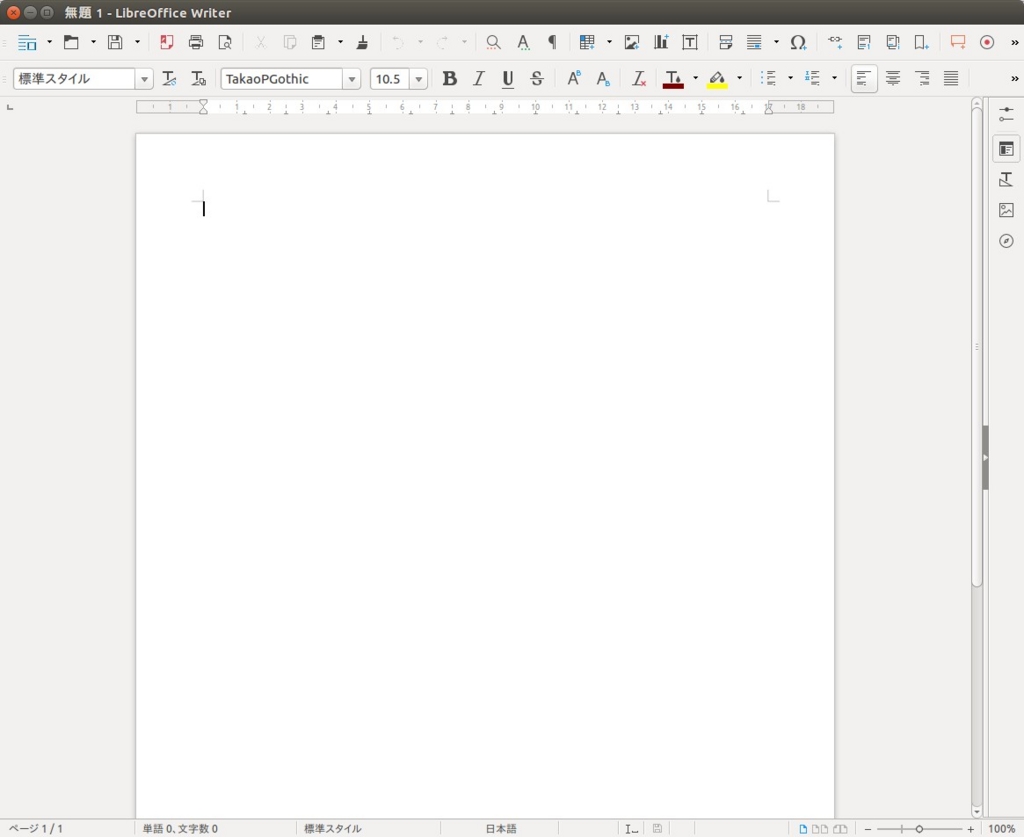
Task: Open sidebar Gallery tab
Action: (1006, 210)
